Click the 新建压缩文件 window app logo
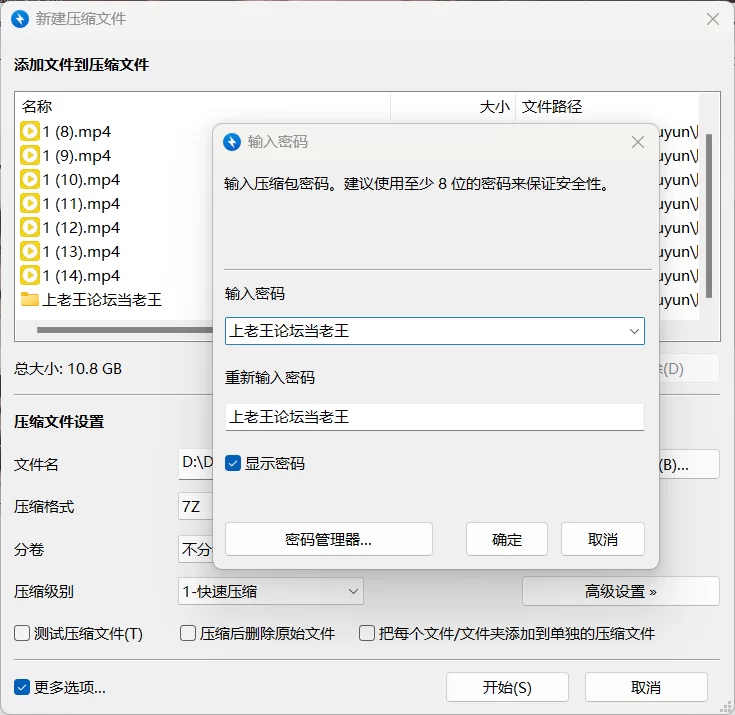 pos(19,19)
